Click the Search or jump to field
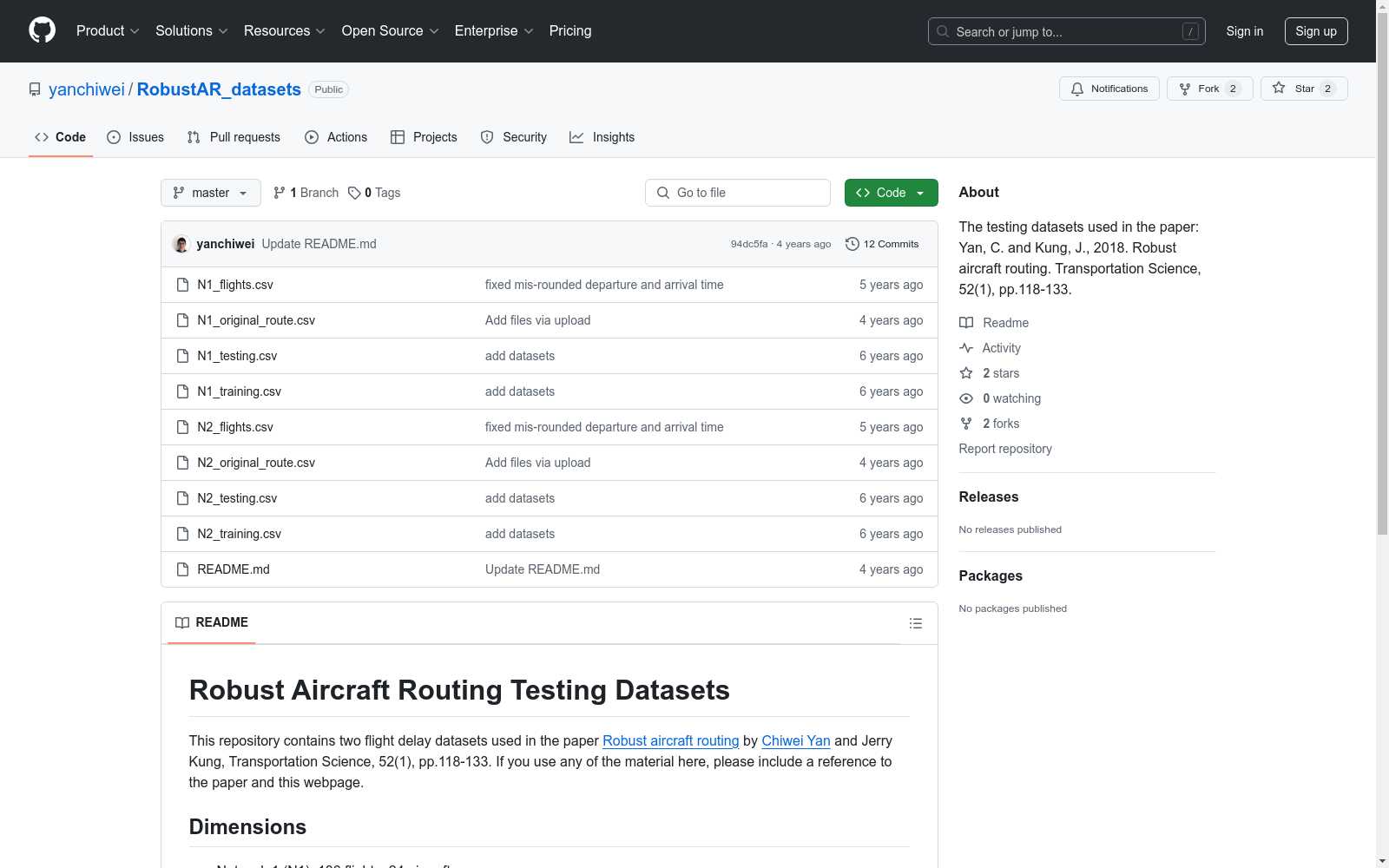1389x868 pixels. point(1067,31)
